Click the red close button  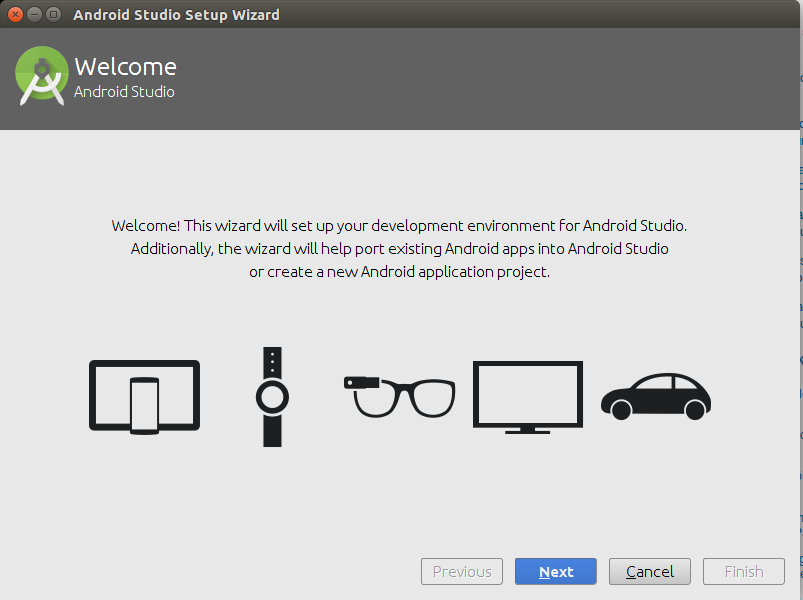pos(14,15)
